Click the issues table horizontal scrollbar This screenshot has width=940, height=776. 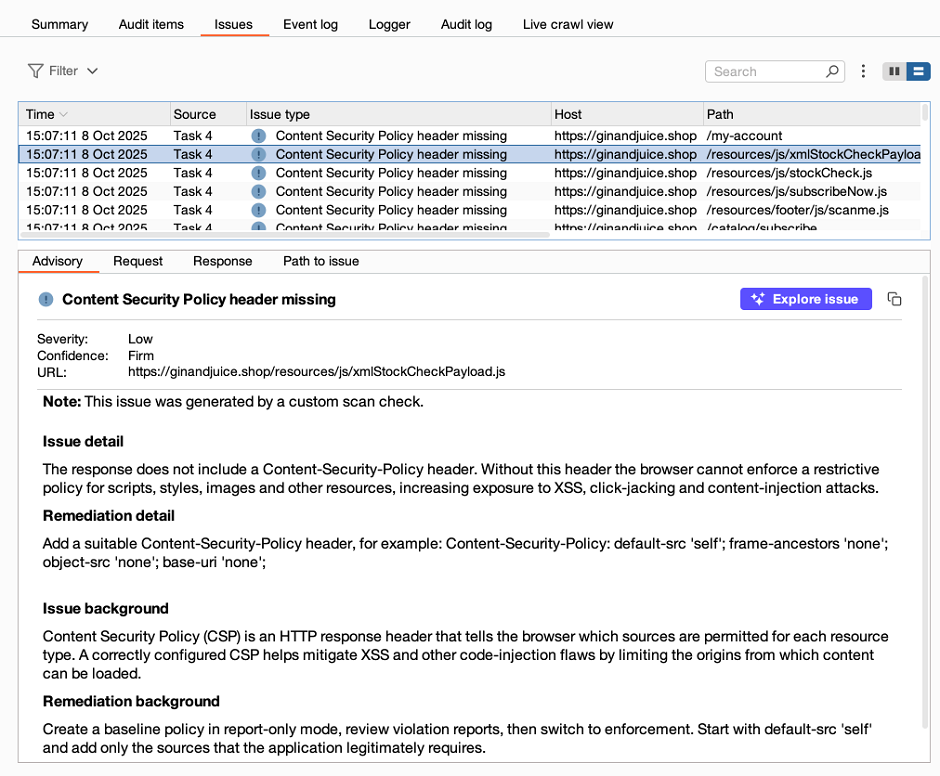[x=285, y=235]
